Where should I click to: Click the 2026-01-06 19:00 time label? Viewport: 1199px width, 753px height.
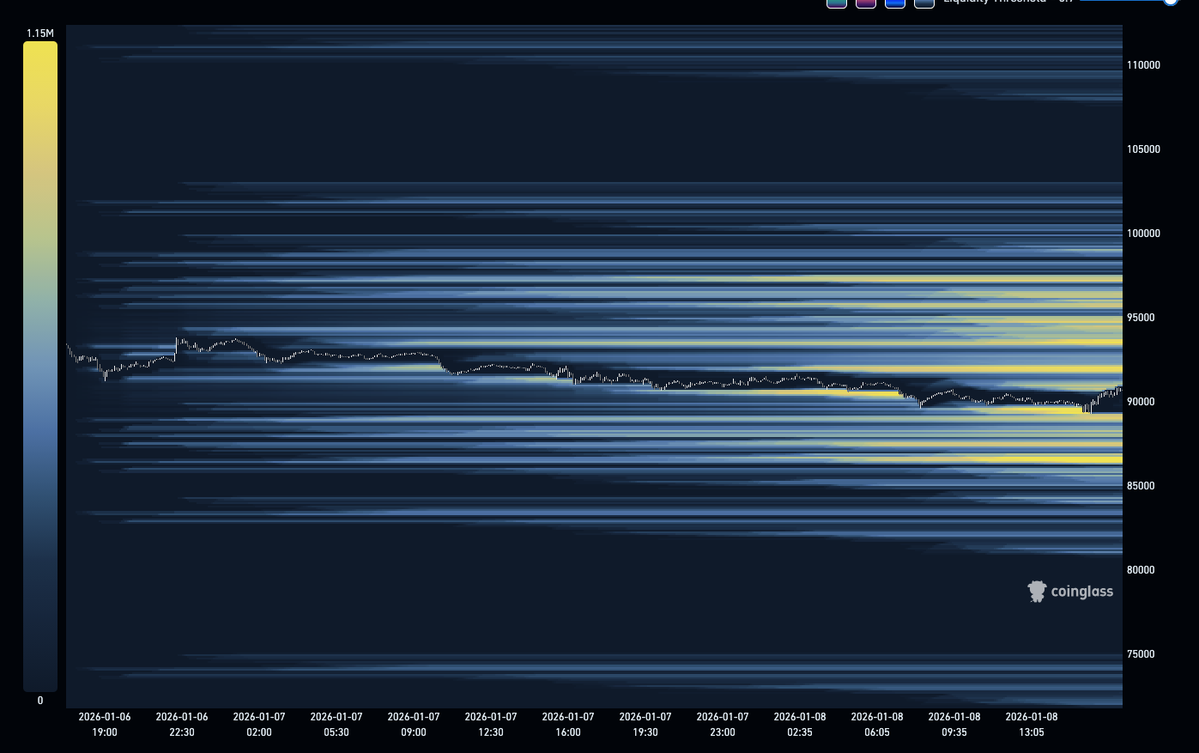pyautogui.click(x=105, y=724)
